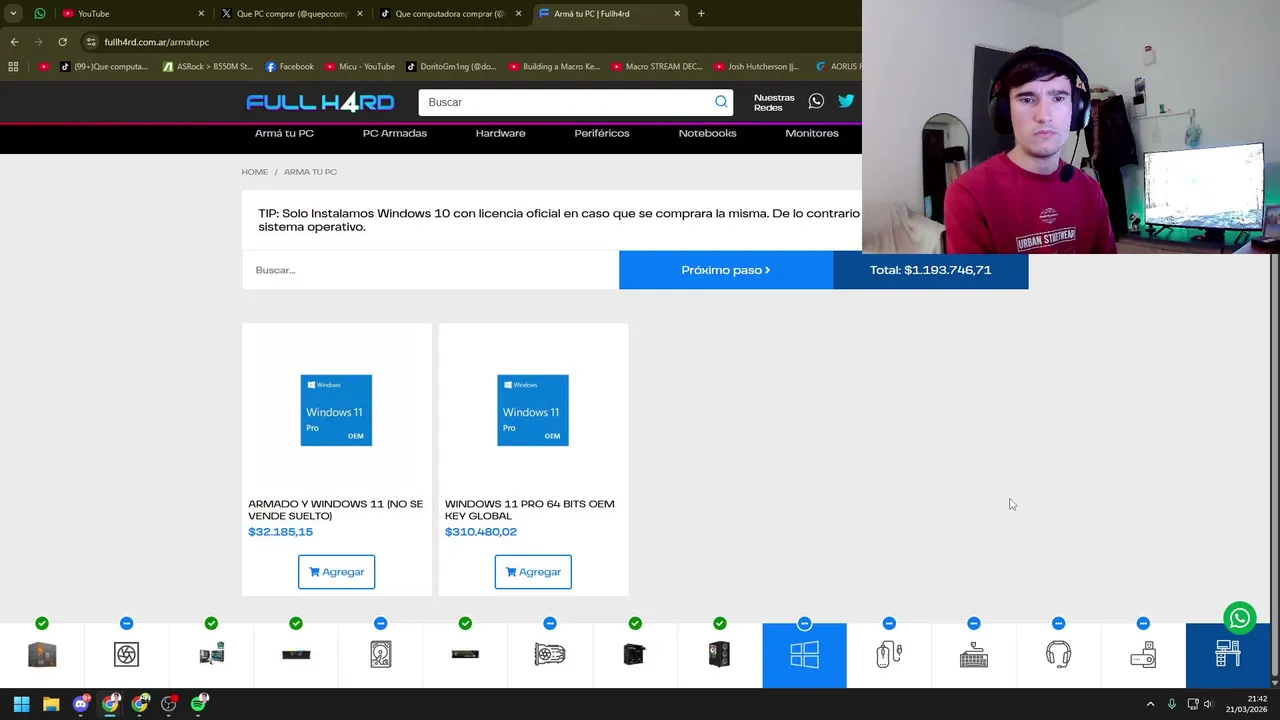This screenshot has width=1280, height=720.
Task: Click the browser address bar URL
Action: tap(156, 42)
